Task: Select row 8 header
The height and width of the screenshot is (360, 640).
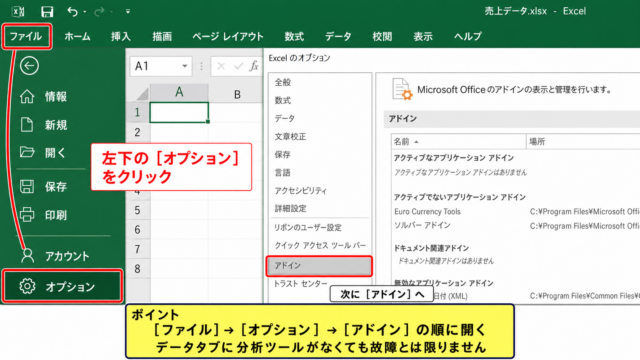Action: pyautogui.click(x=138, y=269)
